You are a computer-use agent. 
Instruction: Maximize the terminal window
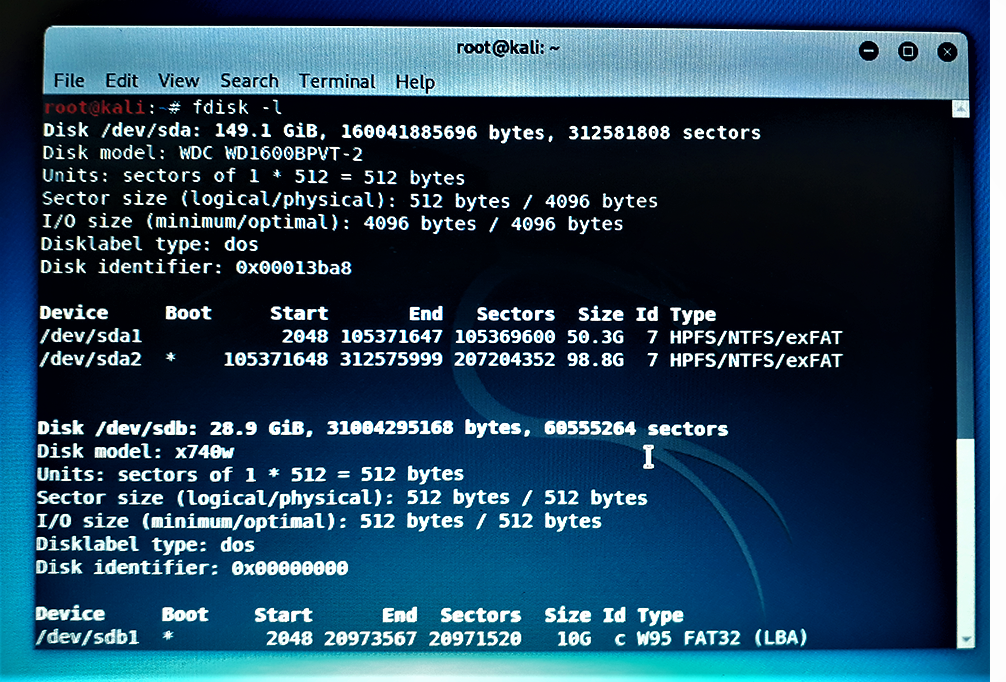click(x=908, y=51)
